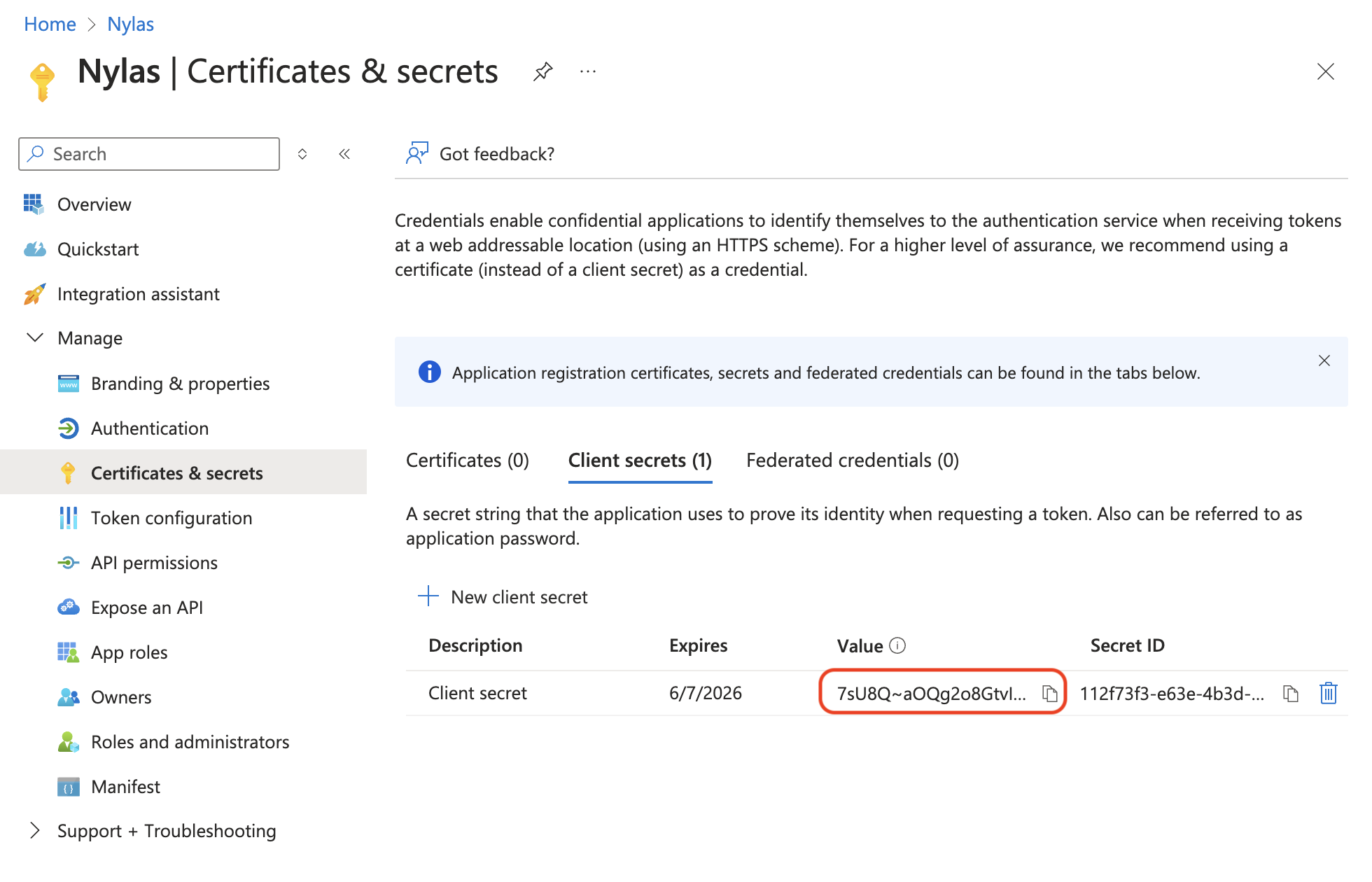Click the Expose an API icon

pos(69,608)
